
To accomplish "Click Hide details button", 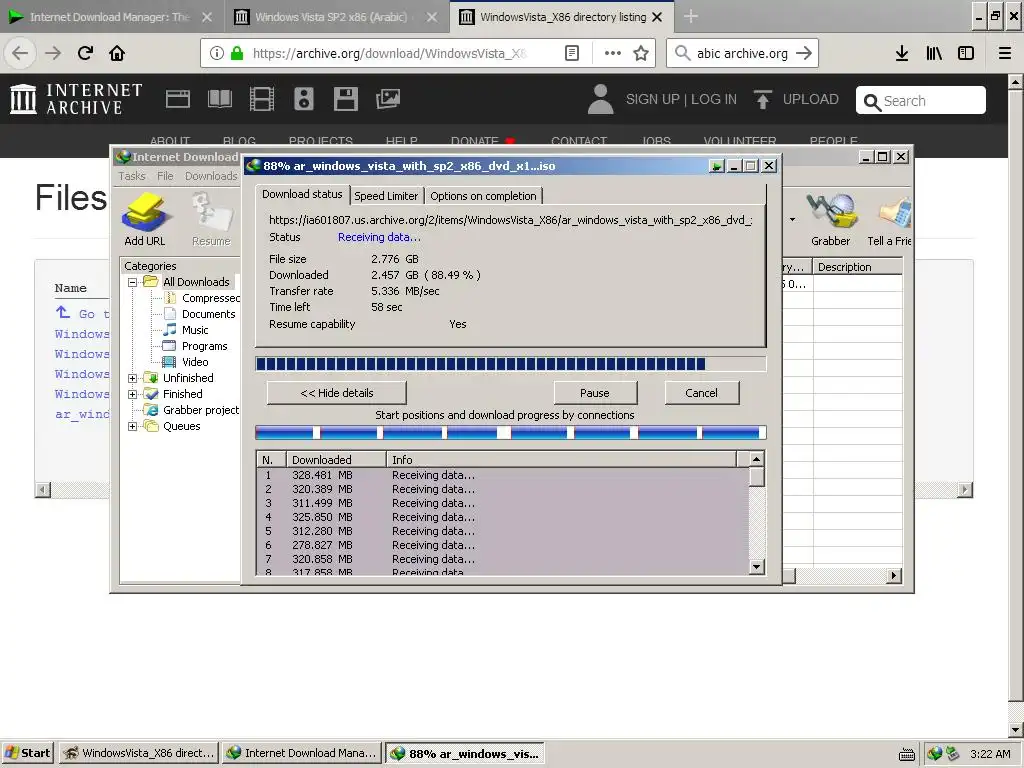I will pyautogui.click(x=336, y=393).
